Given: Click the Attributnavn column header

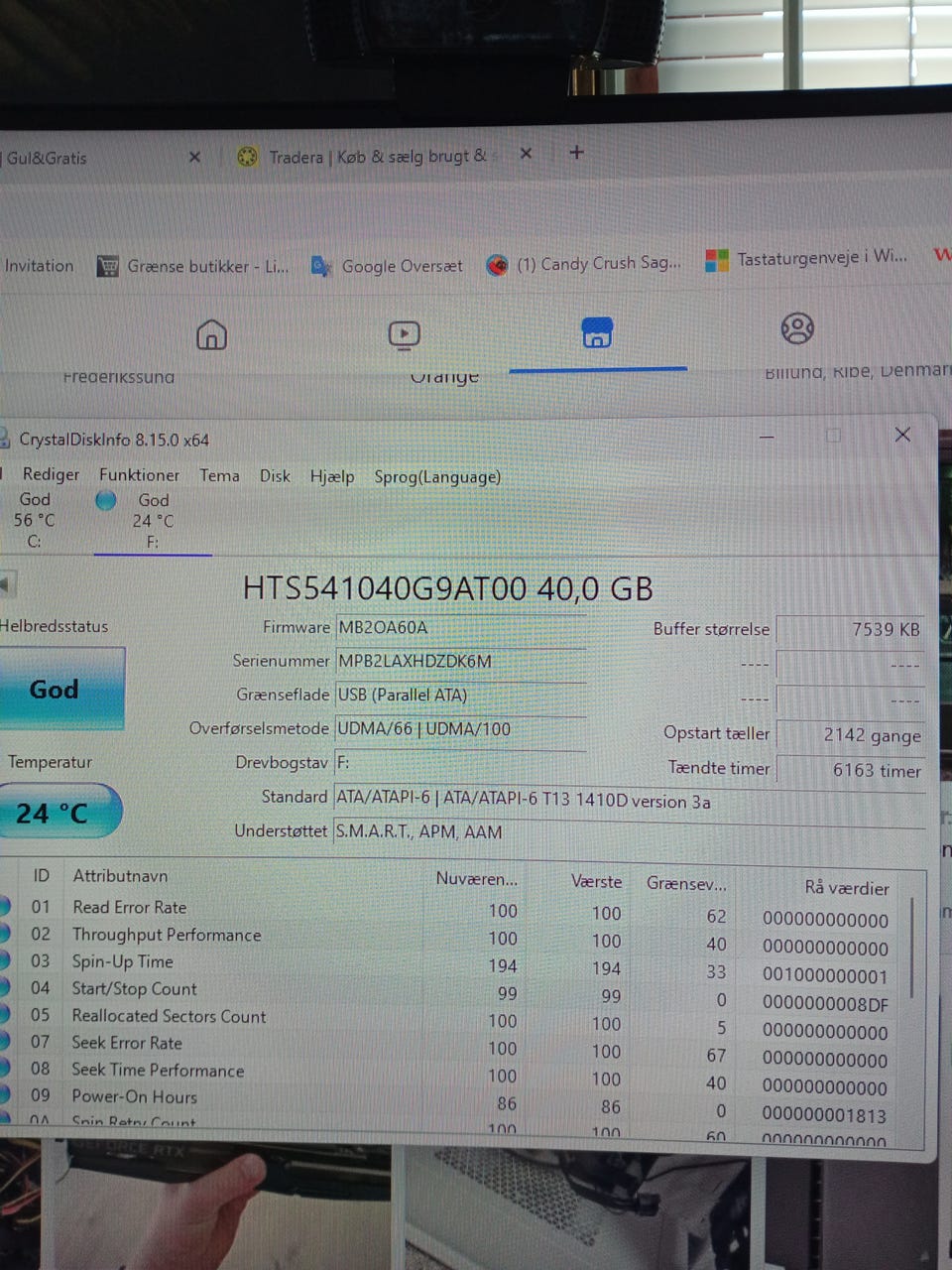Looking at the screenshot, I should click(120, 876).
